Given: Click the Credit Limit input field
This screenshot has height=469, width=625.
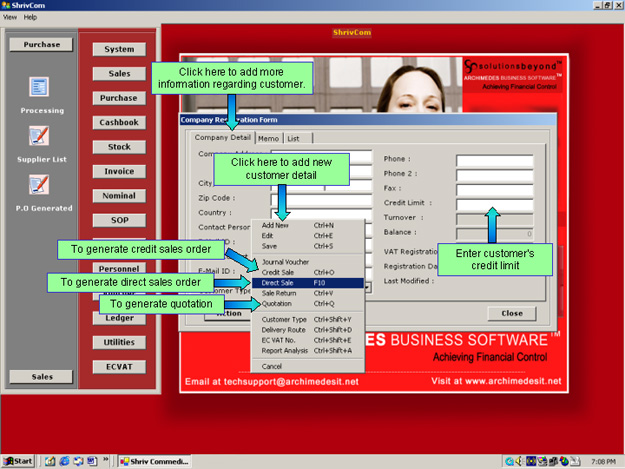Looking at the screenshot, I should (x=494, y=203).
